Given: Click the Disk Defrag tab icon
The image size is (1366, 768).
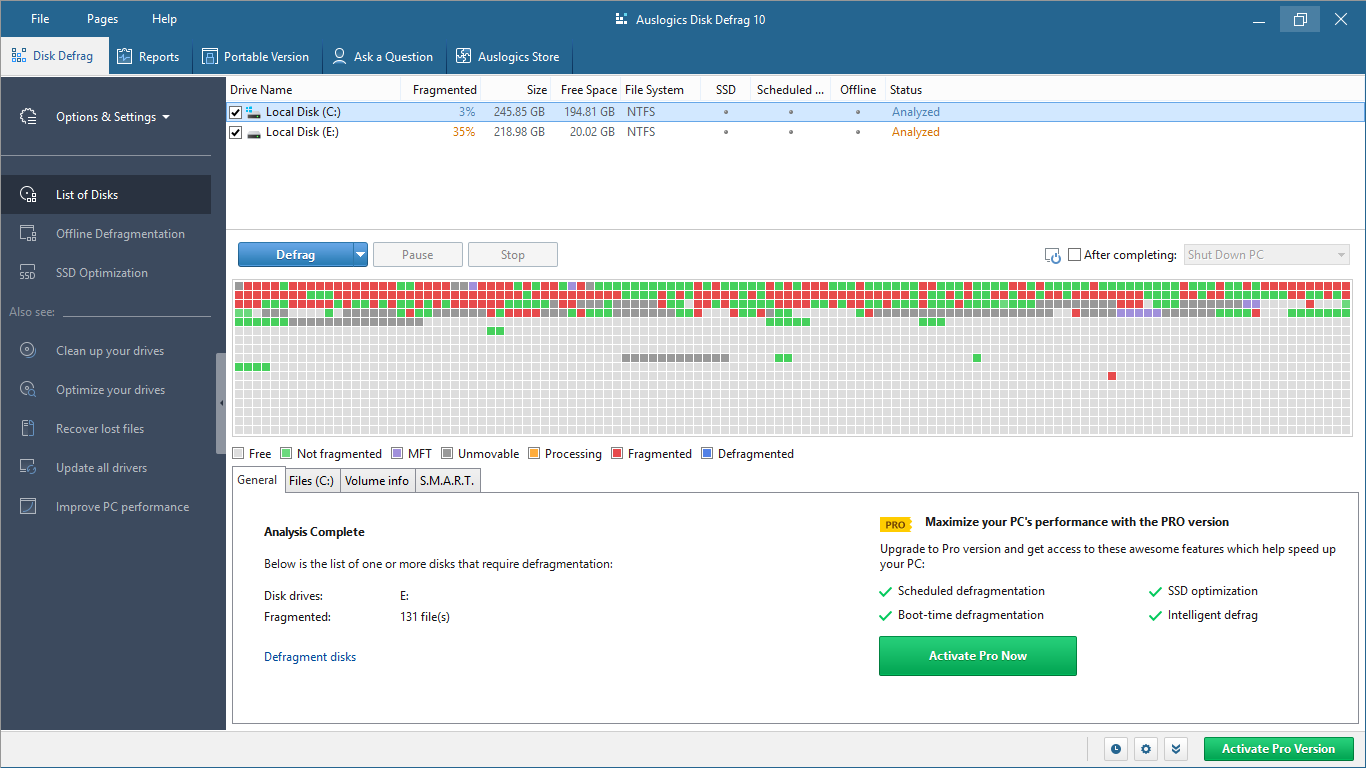Looking at the screenshot, I should pyautogui.click(x=18, y=56).
